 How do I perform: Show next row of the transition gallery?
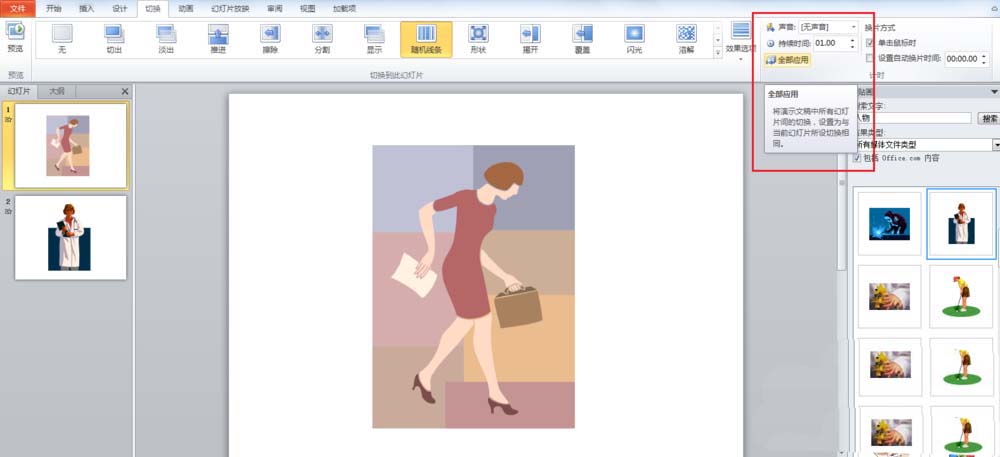point(718,40)
